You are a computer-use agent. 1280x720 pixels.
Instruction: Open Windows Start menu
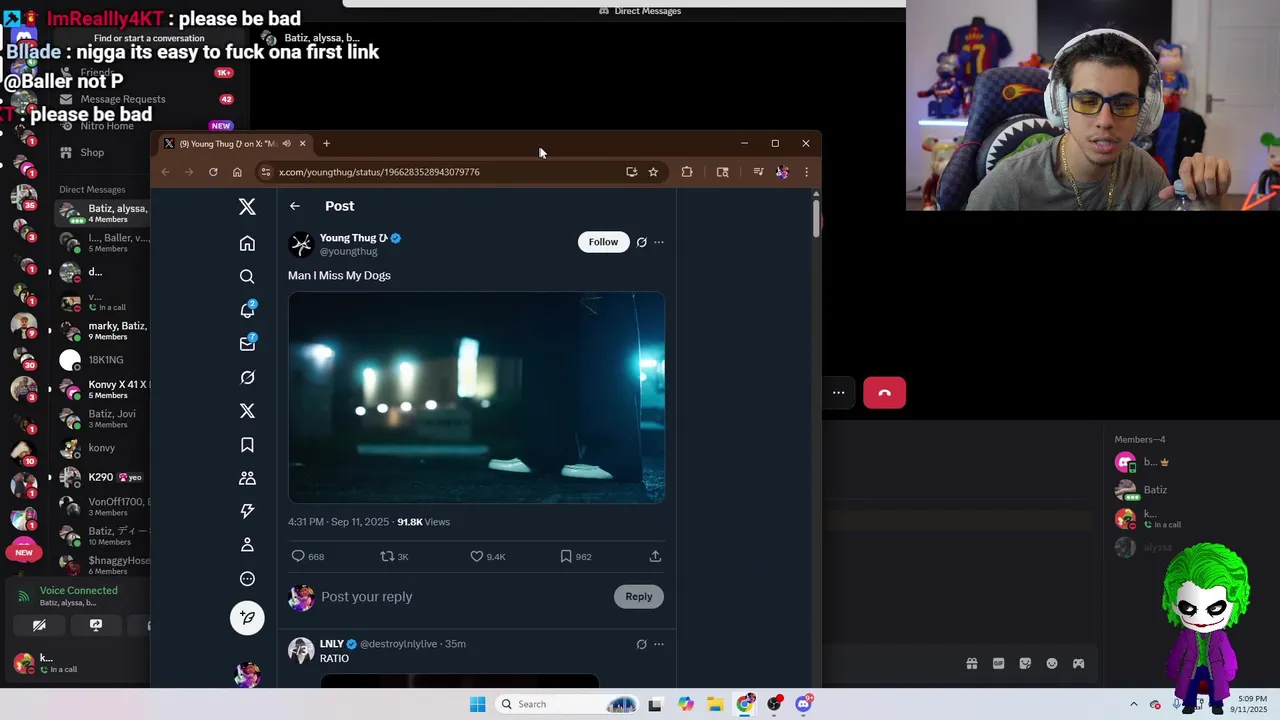(478, 704)
